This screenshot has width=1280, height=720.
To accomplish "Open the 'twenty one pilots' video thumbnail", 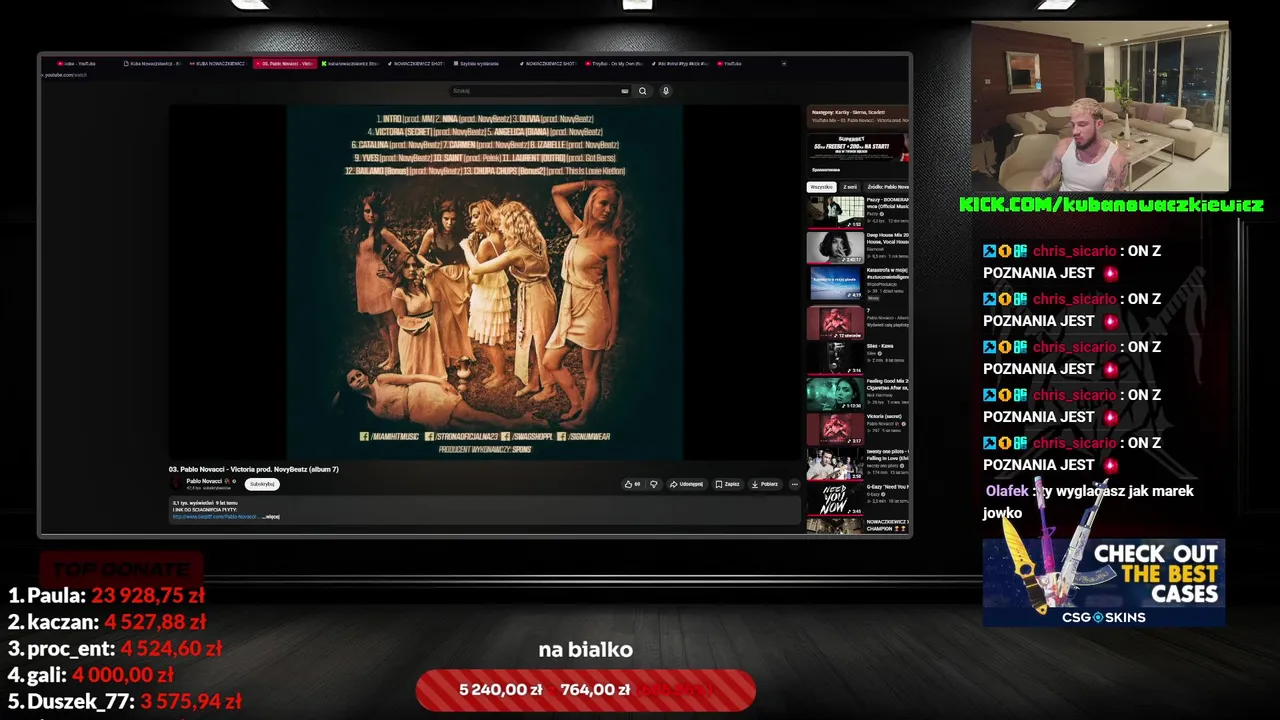I will point(835,465).
